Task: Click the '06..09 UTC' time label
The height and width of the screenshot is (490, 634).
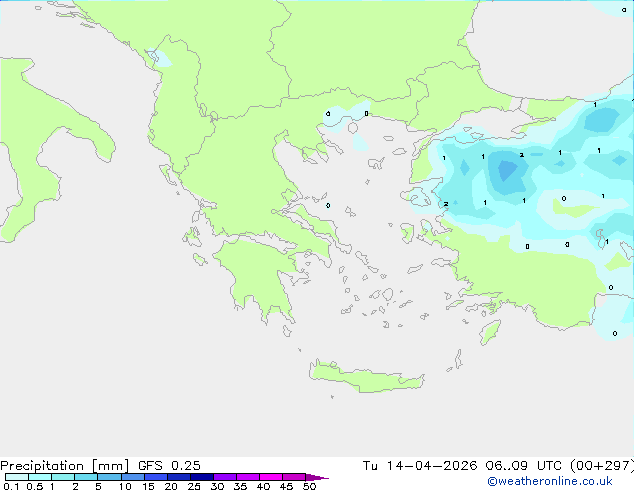Action: [x=524, y=466]
